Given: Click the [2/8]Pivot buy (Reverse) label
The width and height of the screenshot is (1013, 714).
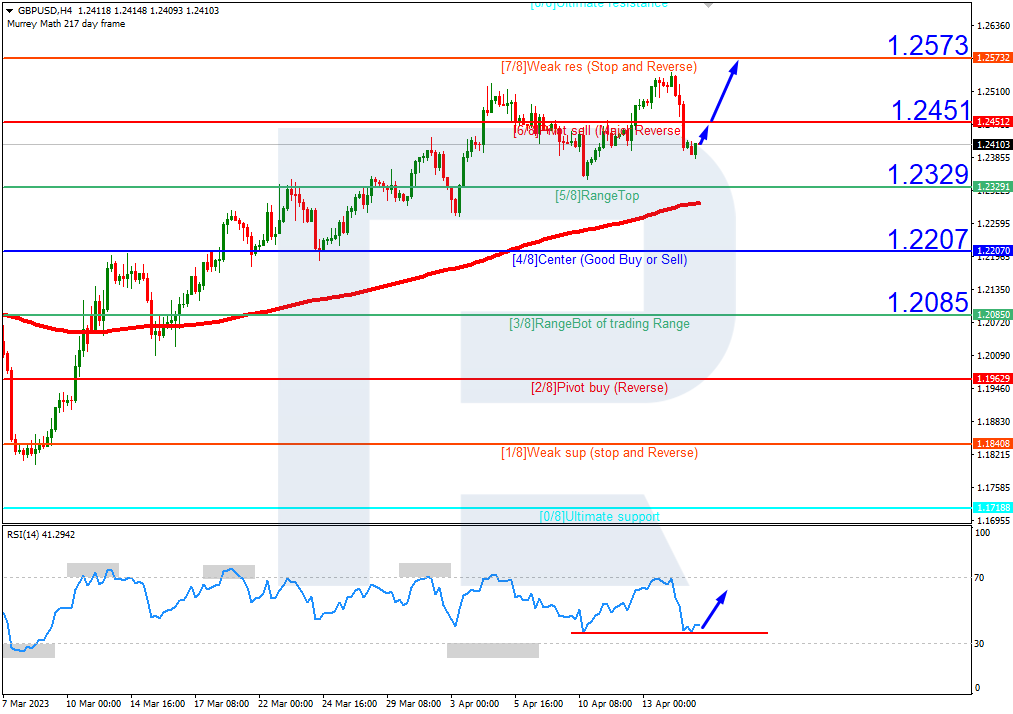Looking at the screenshot, I should click(x=599, y=388).
